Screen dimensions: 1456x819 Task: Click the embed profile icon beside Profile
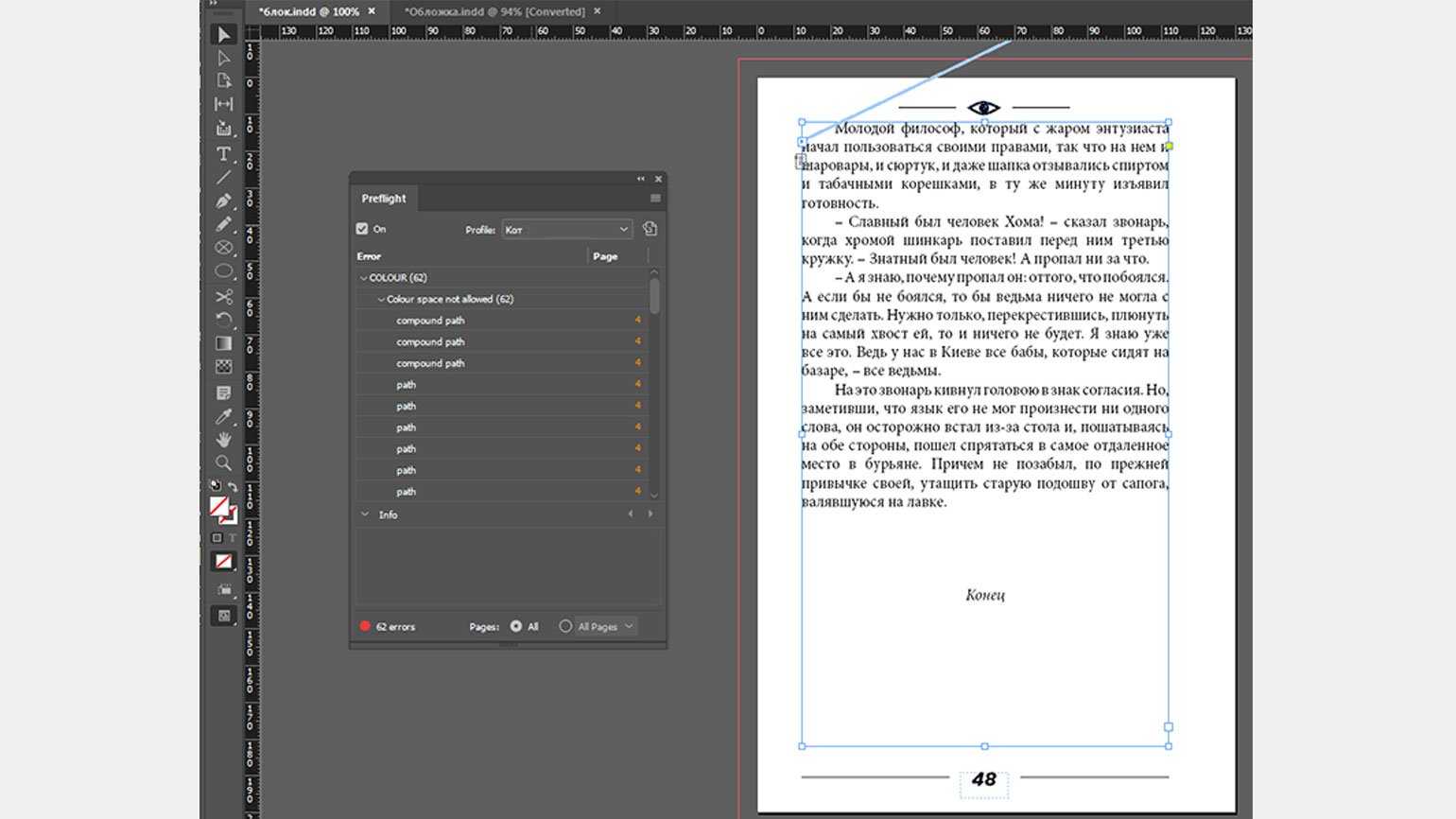650,229
